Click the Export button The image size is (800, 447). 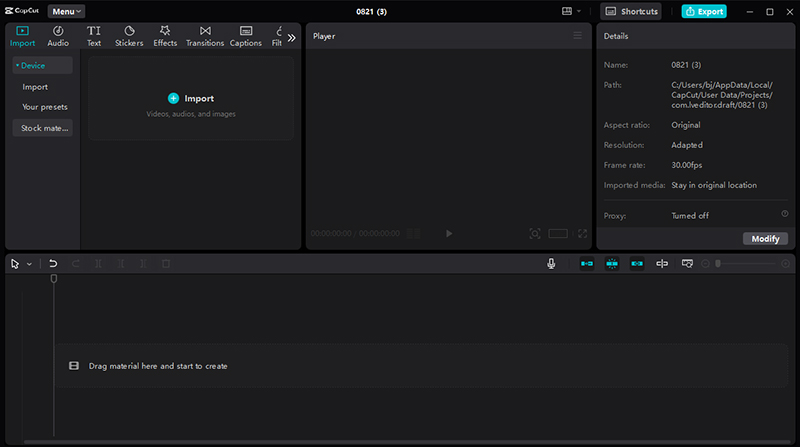click(x=704, y=11)
